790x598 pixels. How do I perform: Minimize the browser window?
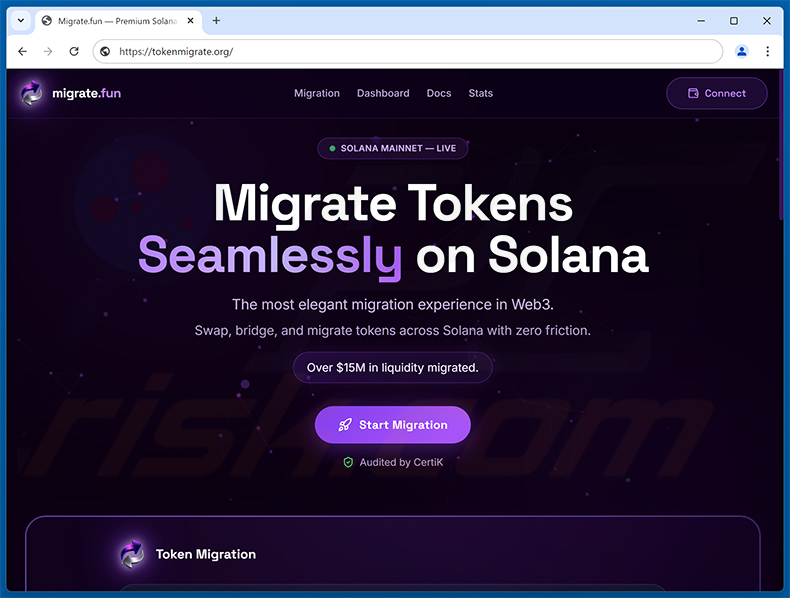click(701, 21)
